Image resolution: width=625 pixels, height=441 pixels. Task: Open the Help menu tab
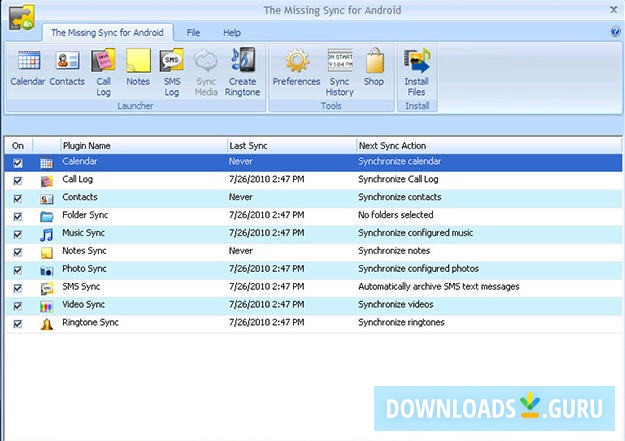232,33
